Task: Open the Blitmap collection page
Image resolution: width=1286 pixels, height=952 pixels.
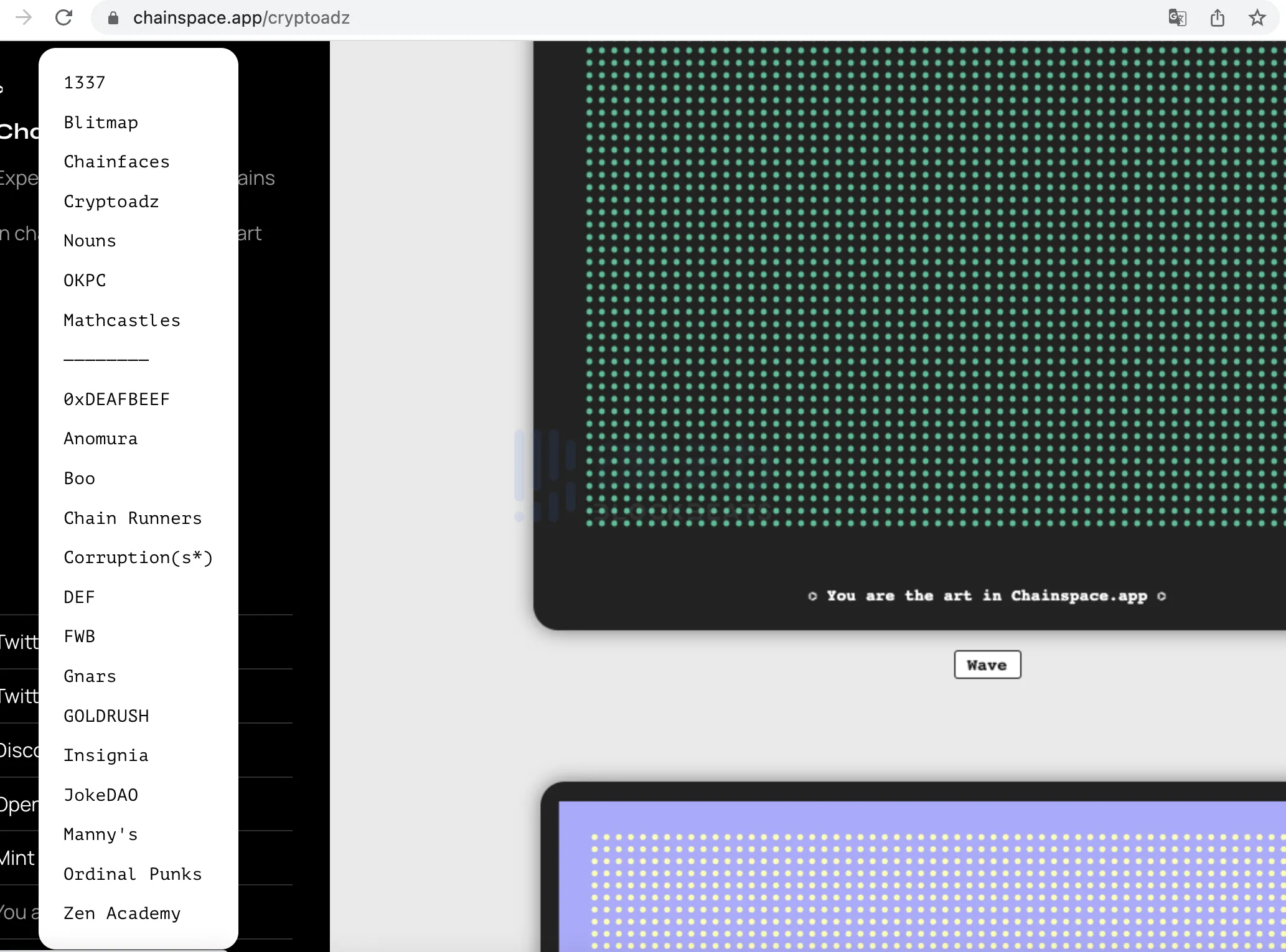Action: pos(100,121)
